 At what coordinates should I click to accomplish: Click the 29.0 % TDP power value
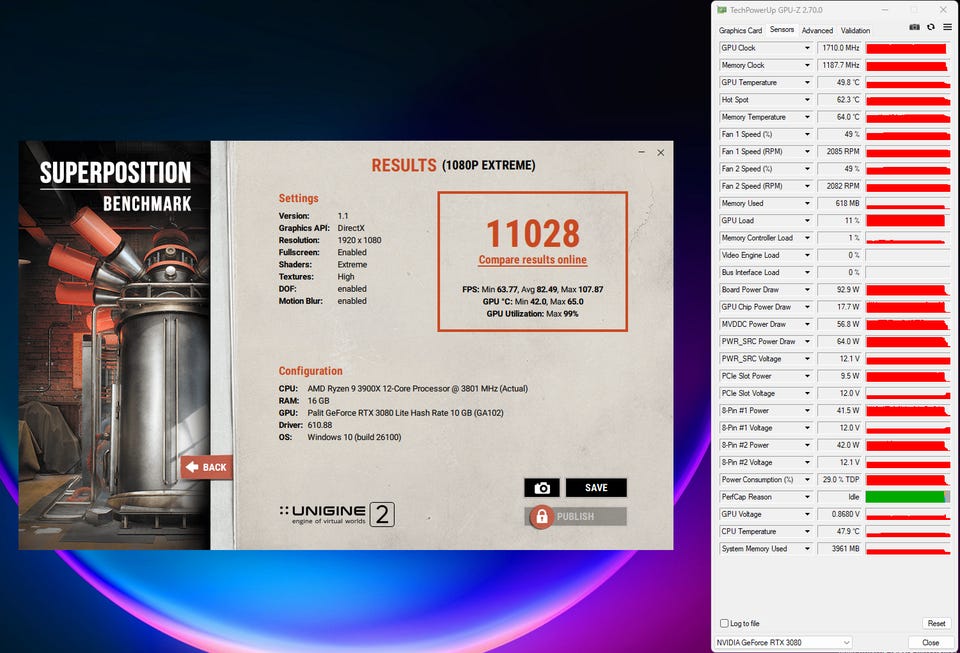pyautogui.click(x=839, y=480)
